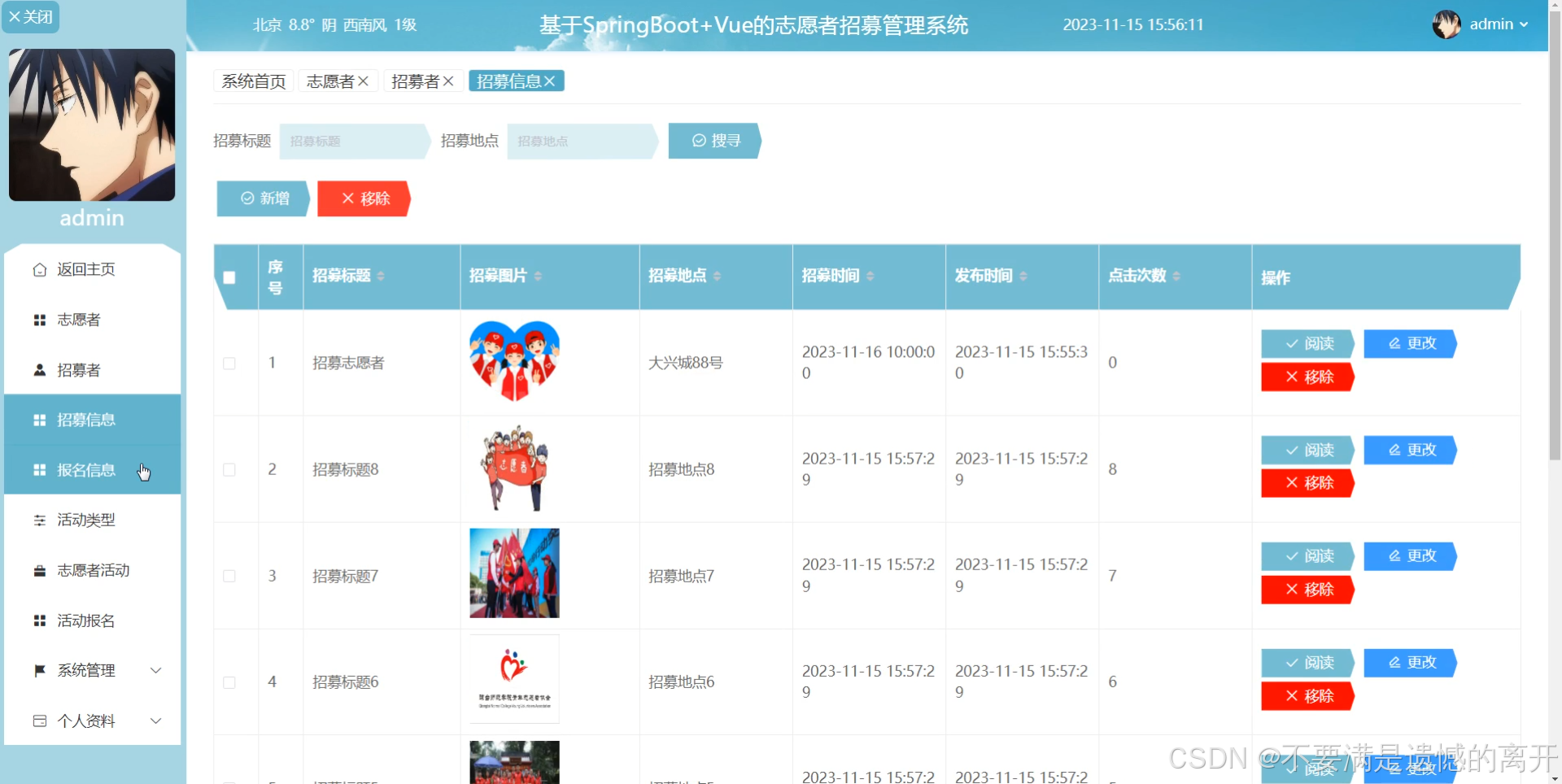Open the thumbnail image of 招募标题7 row
This screenshot has height=784, width=1562.
pos(514,573)
